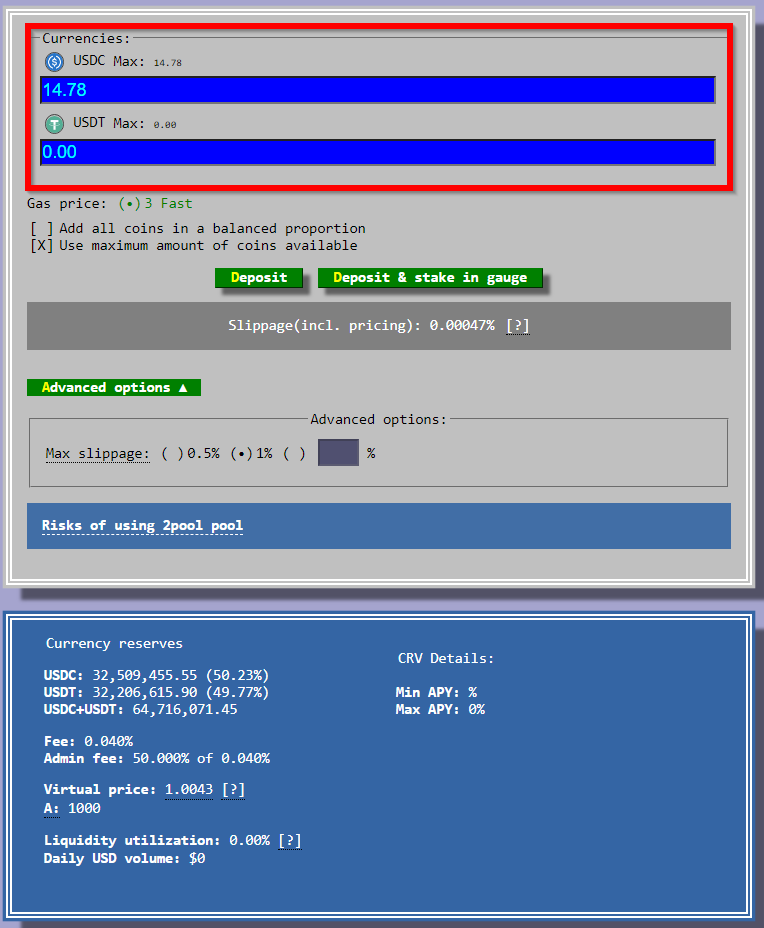Click the A: amplification label

(51, 808)
